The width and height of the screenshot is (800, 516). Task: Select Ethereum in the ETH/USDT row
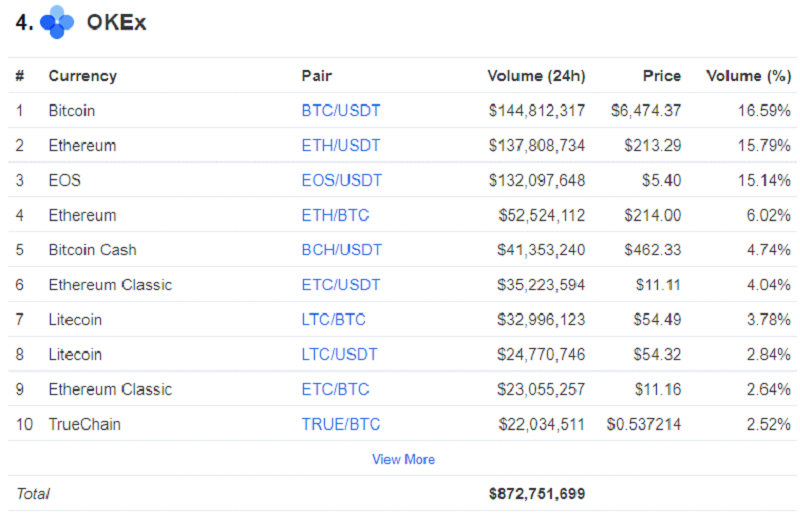pos(82,145)
